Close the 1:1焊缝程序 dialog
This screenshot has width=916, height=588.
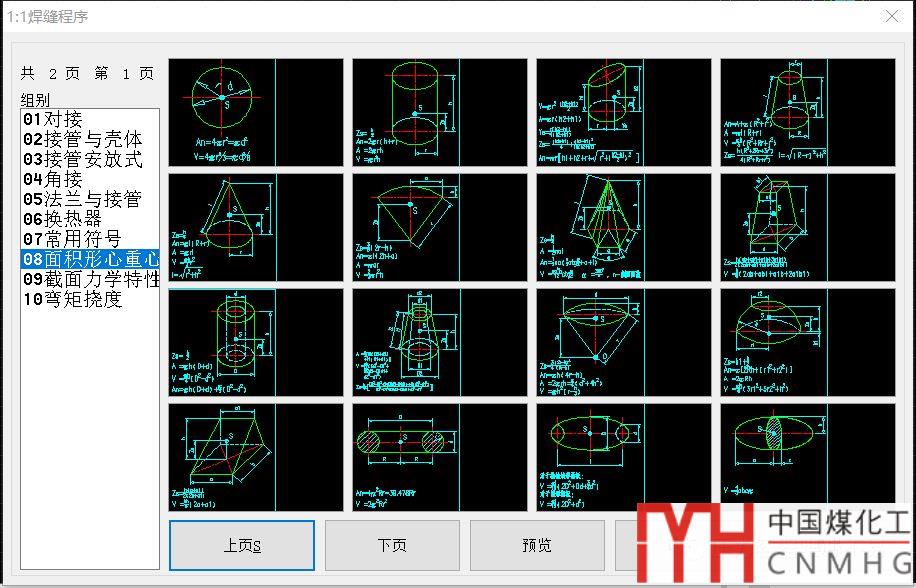[893, 16]
